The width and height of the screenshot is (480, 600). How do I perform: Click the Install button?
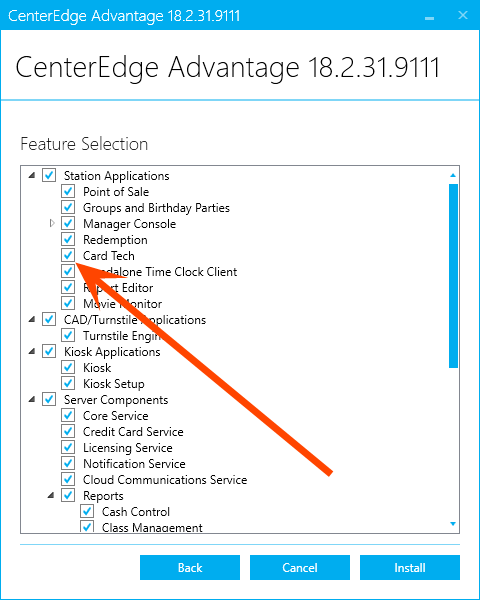pyautogui.click(x=410, y=567)
